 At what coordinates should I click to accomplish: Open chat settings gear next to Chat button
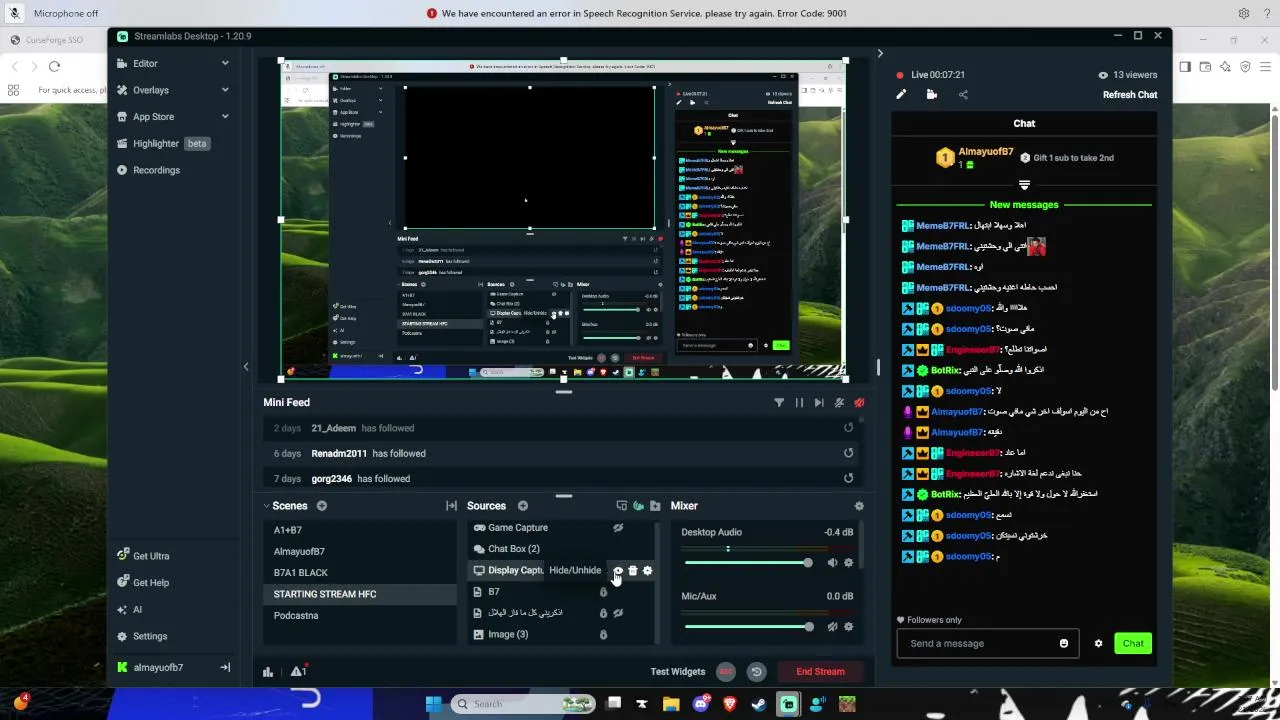1098,644
